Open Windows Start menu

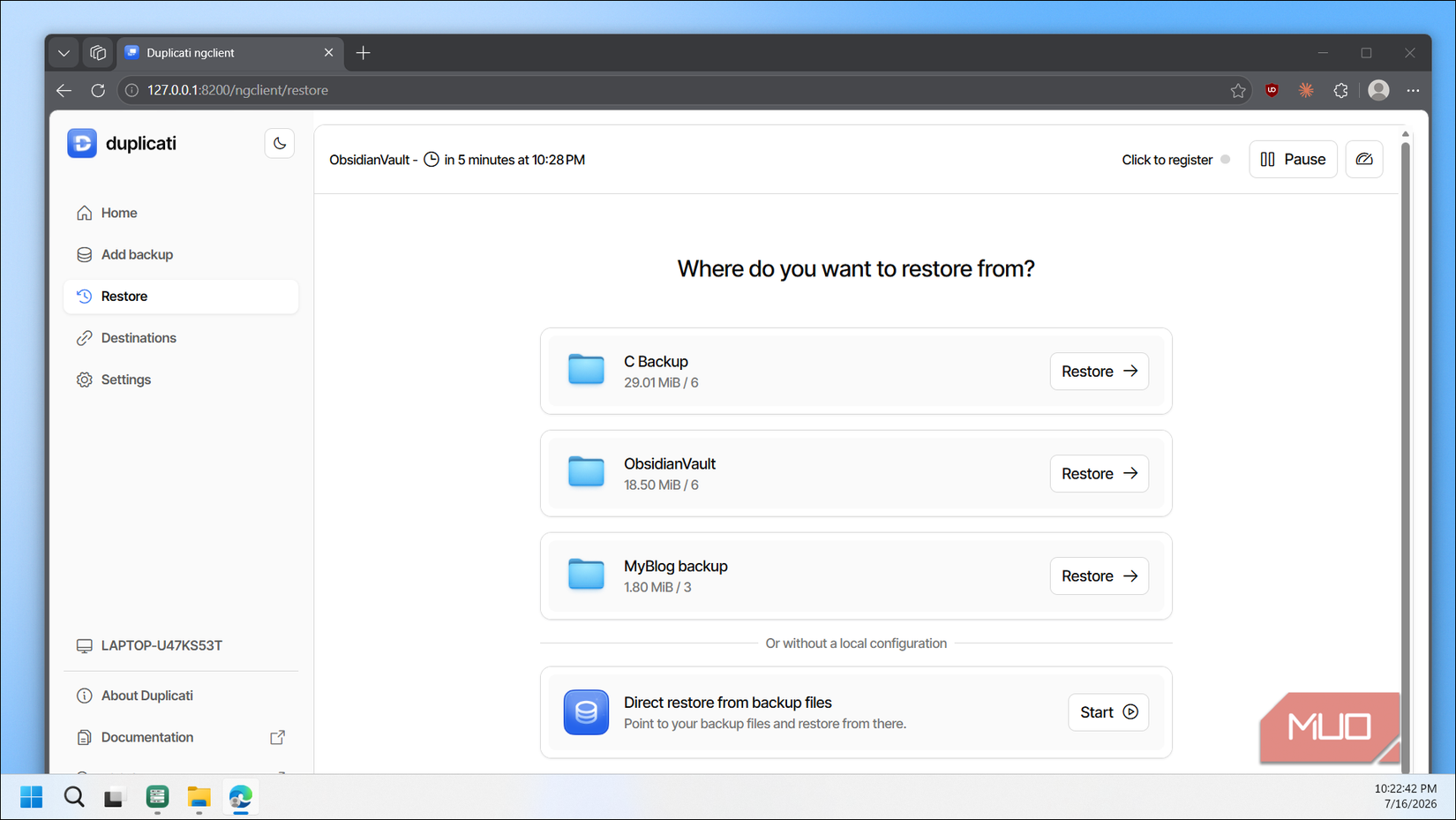(x=31, y=797)
